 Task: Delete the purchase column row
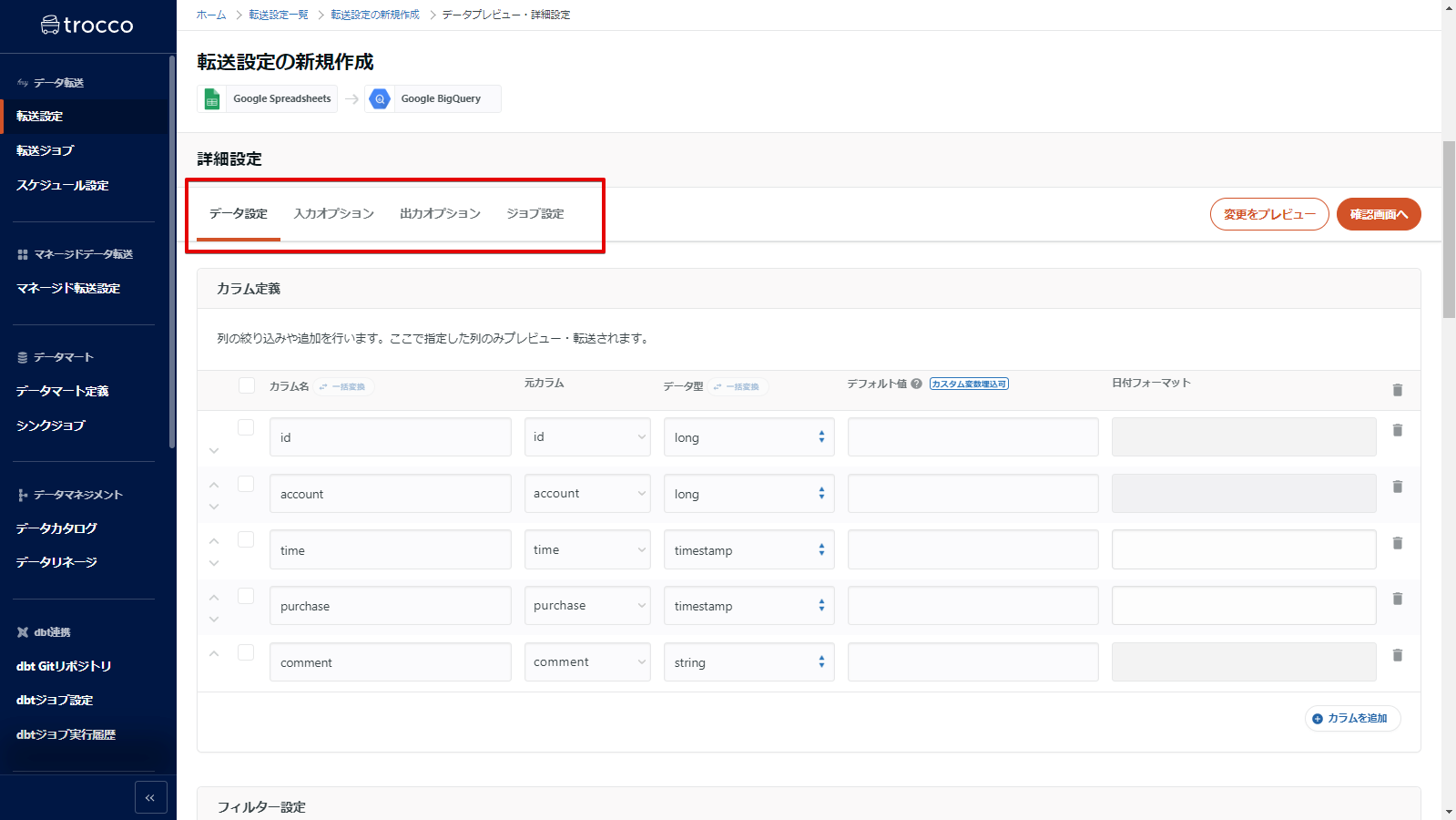(1398, 599)
